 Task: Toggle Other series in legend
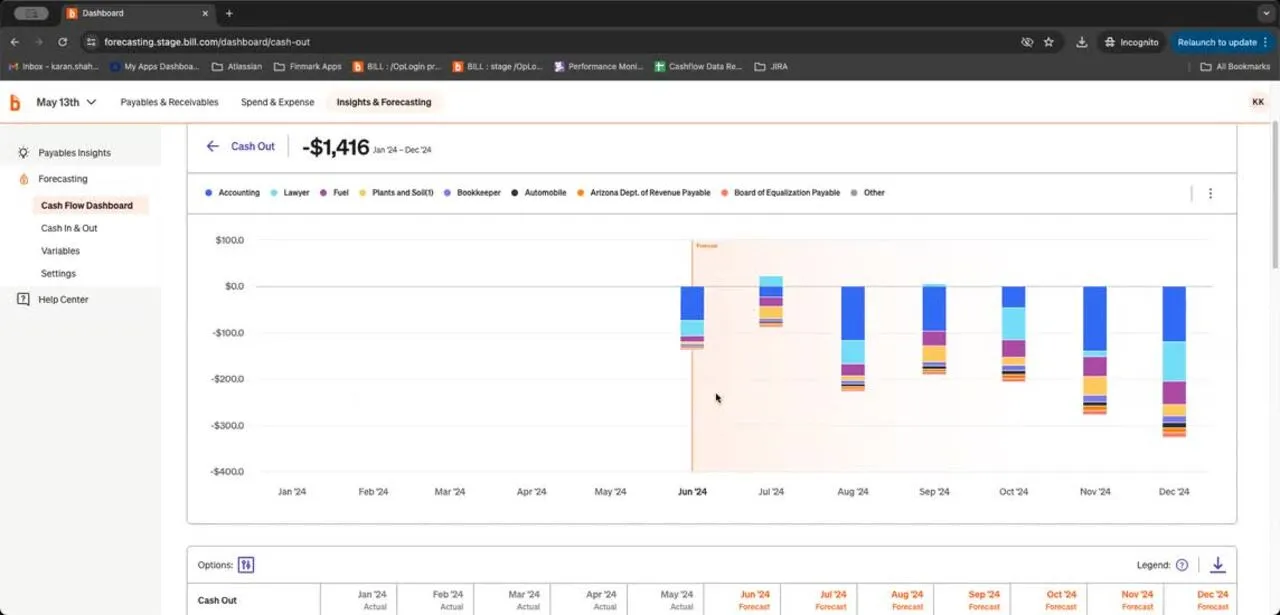pos(868,193)
